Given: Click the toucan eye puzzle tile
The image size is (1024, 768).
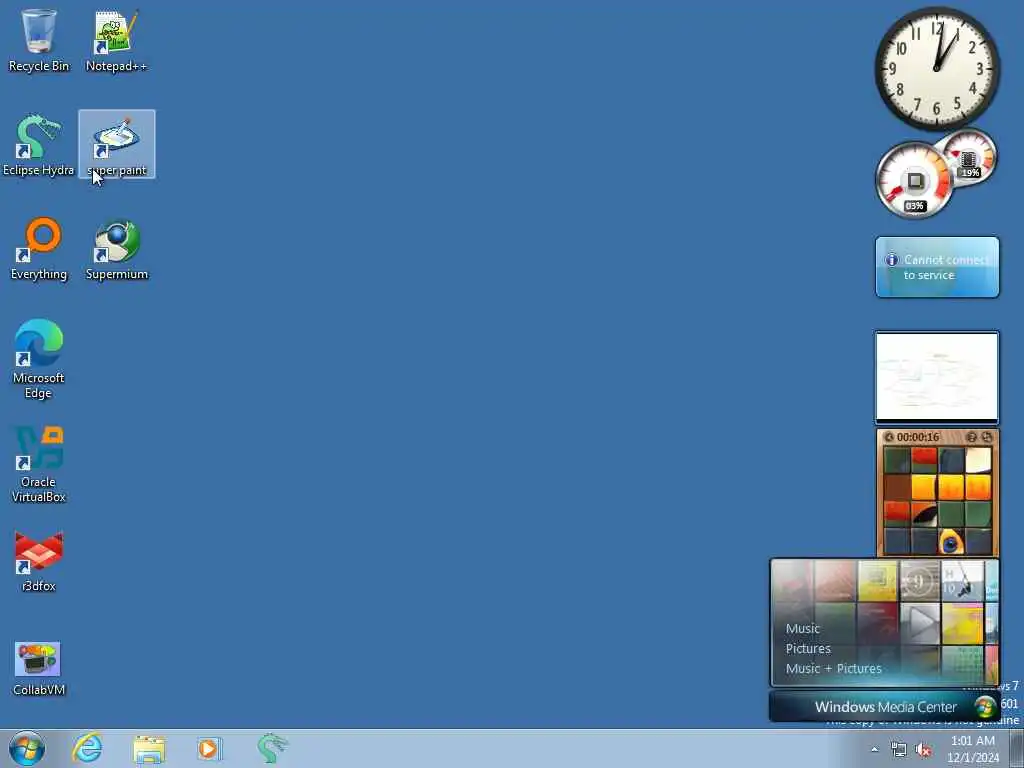Looking at the screenshot, I should click(x=951, y=541).
